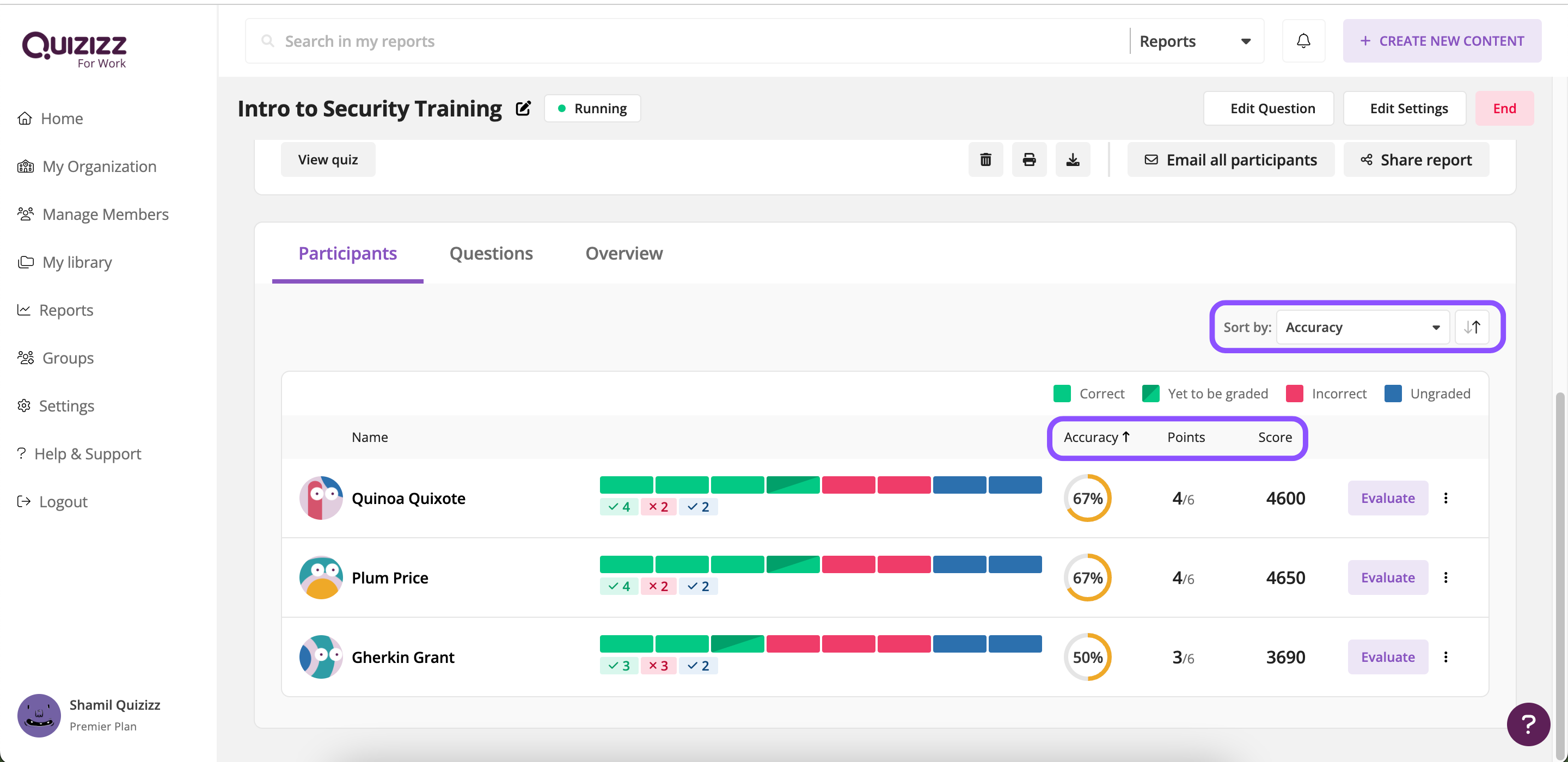Viewport: 1568px width, 762px height.
Task: Click Shamil Quizizz profile avatar
Action: 39,715
